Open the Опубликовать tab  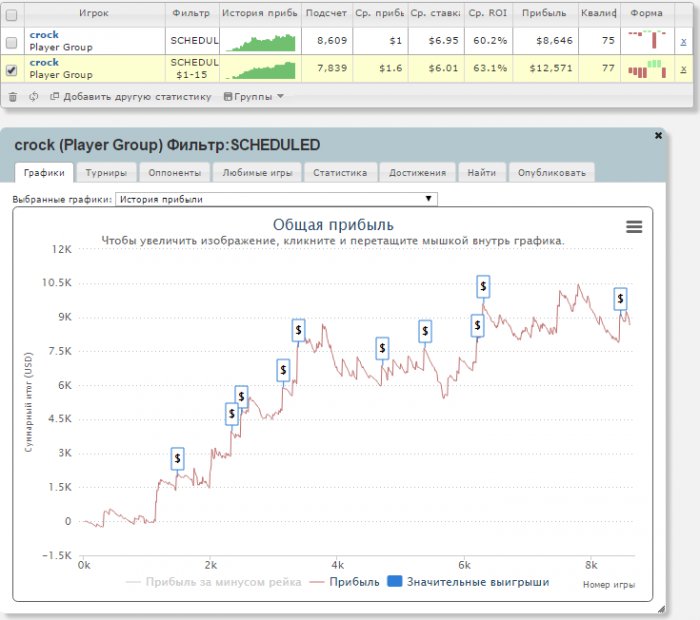point(552,173)
